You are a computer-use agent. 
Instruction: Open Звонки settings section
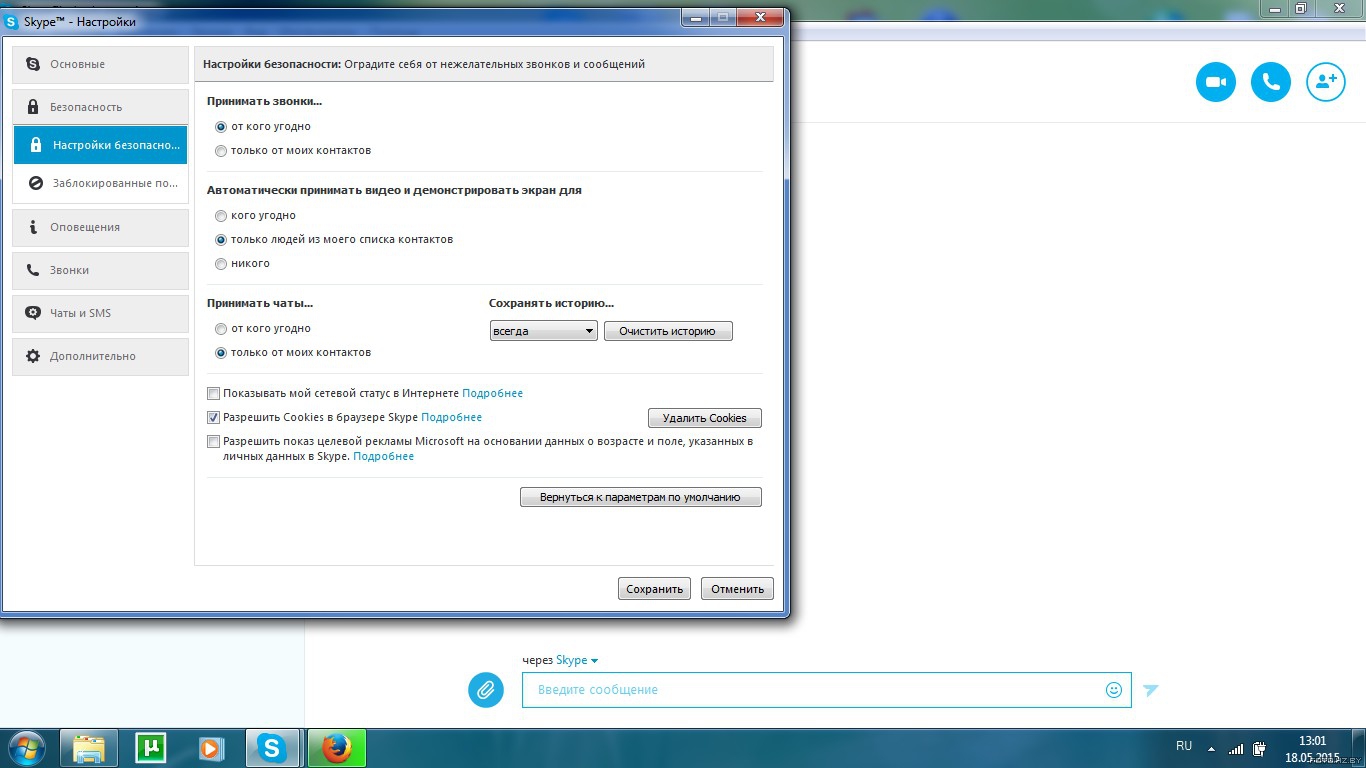point(100,270)
